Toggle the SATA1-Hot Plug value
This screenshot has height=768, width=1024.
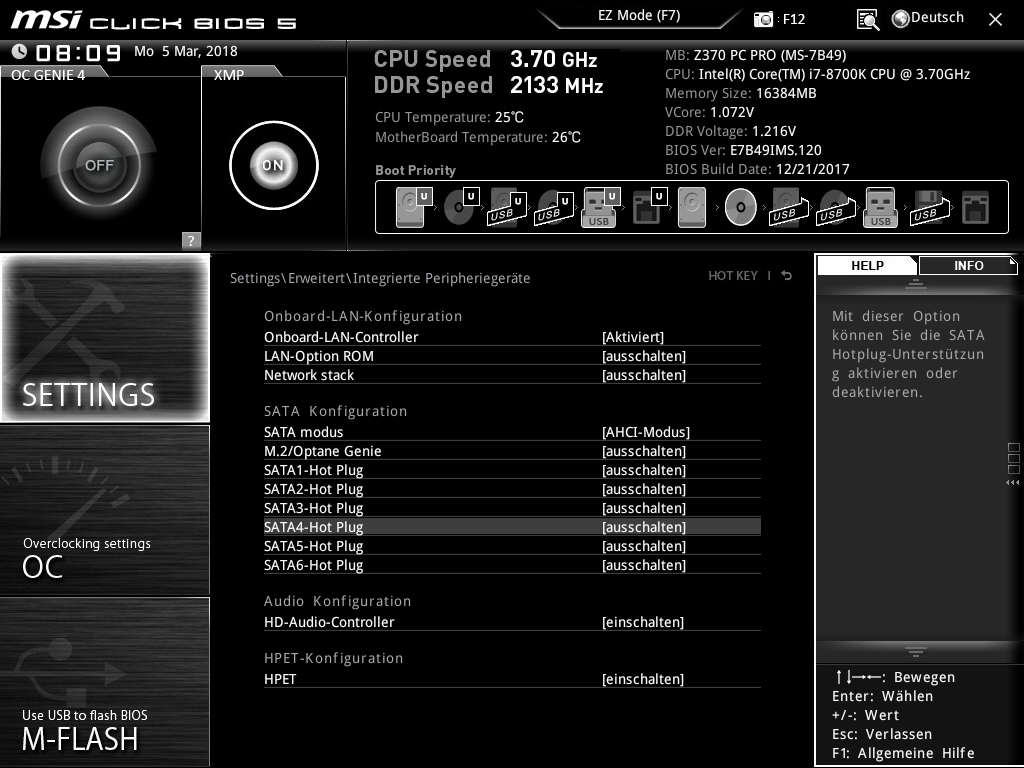[x=643, y=470]
